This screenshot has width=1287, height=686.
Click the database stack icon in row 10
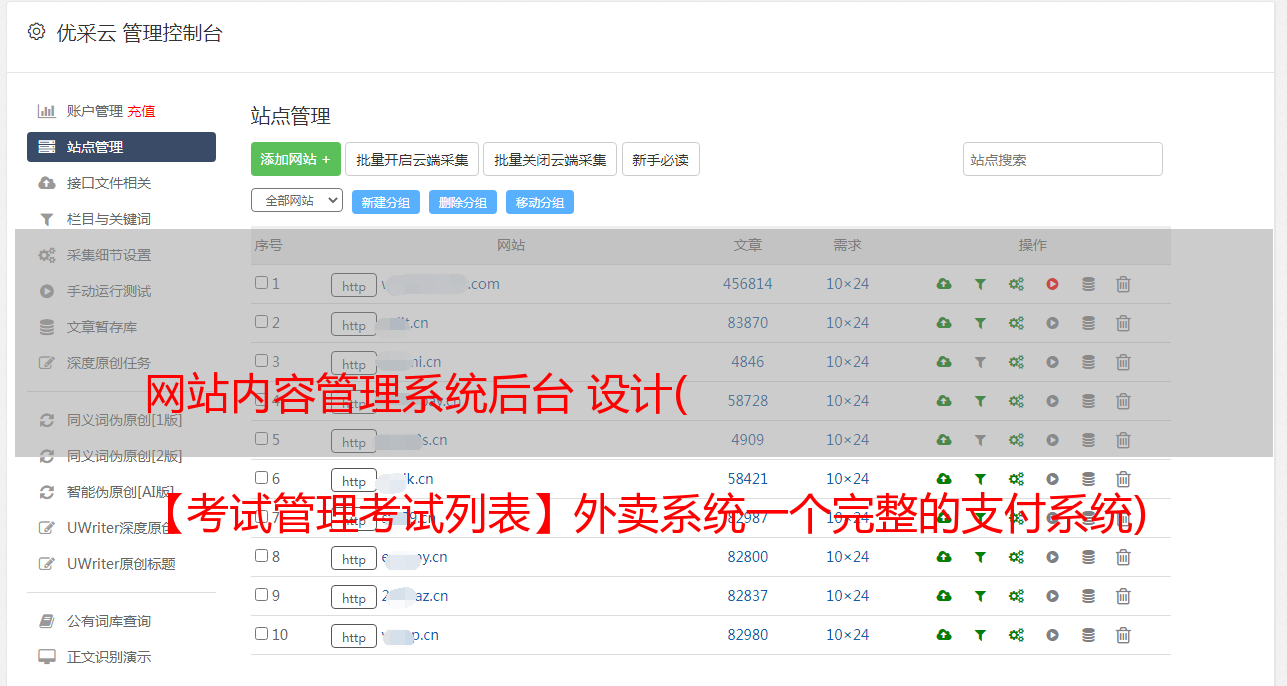(x=1088, y=635)
